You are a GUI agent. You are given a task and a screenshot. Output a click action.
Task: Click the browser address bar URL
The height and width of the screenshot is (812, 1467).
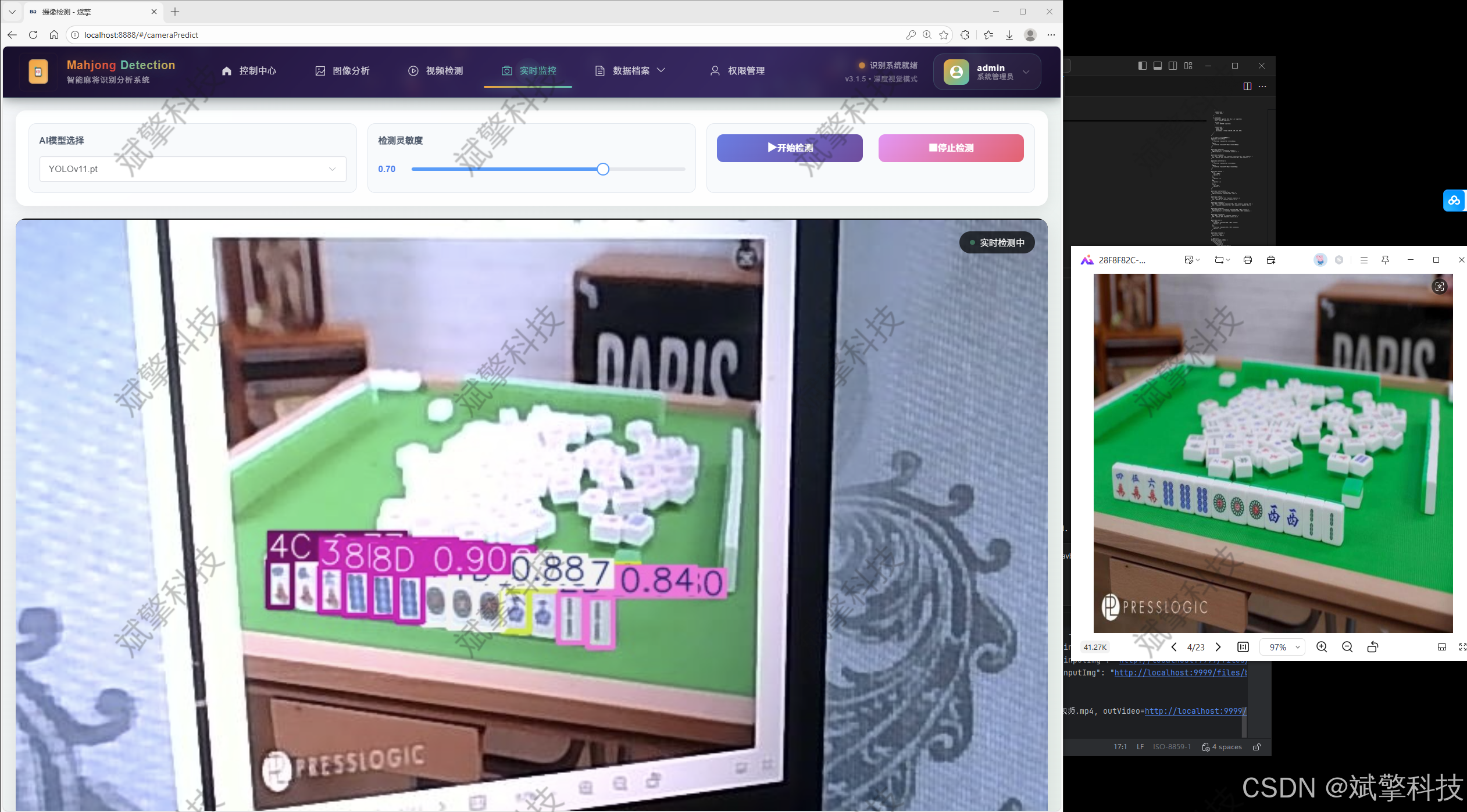[x=141, y=35]
